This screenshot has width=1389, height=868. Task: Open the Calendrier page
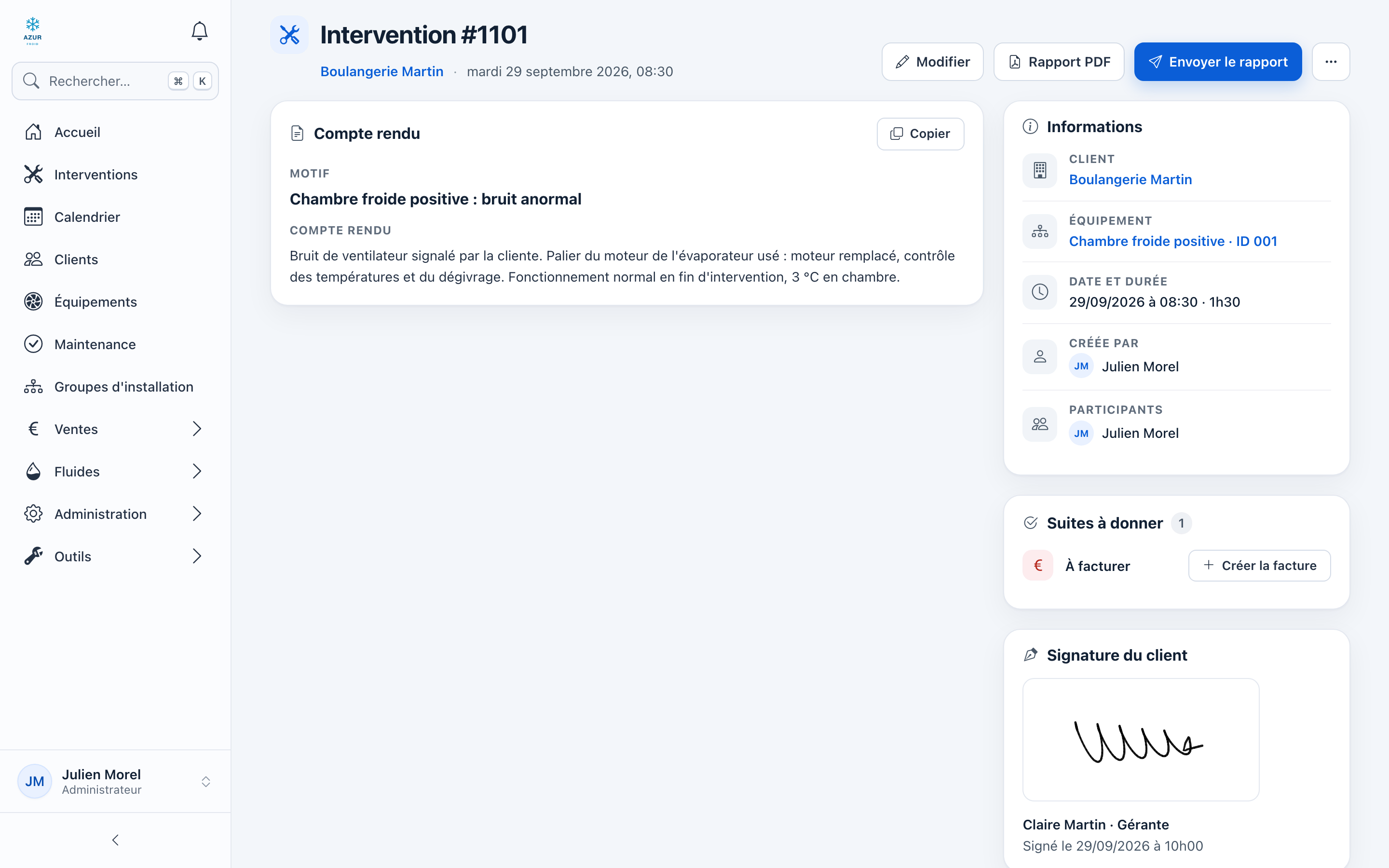[115, 217]
